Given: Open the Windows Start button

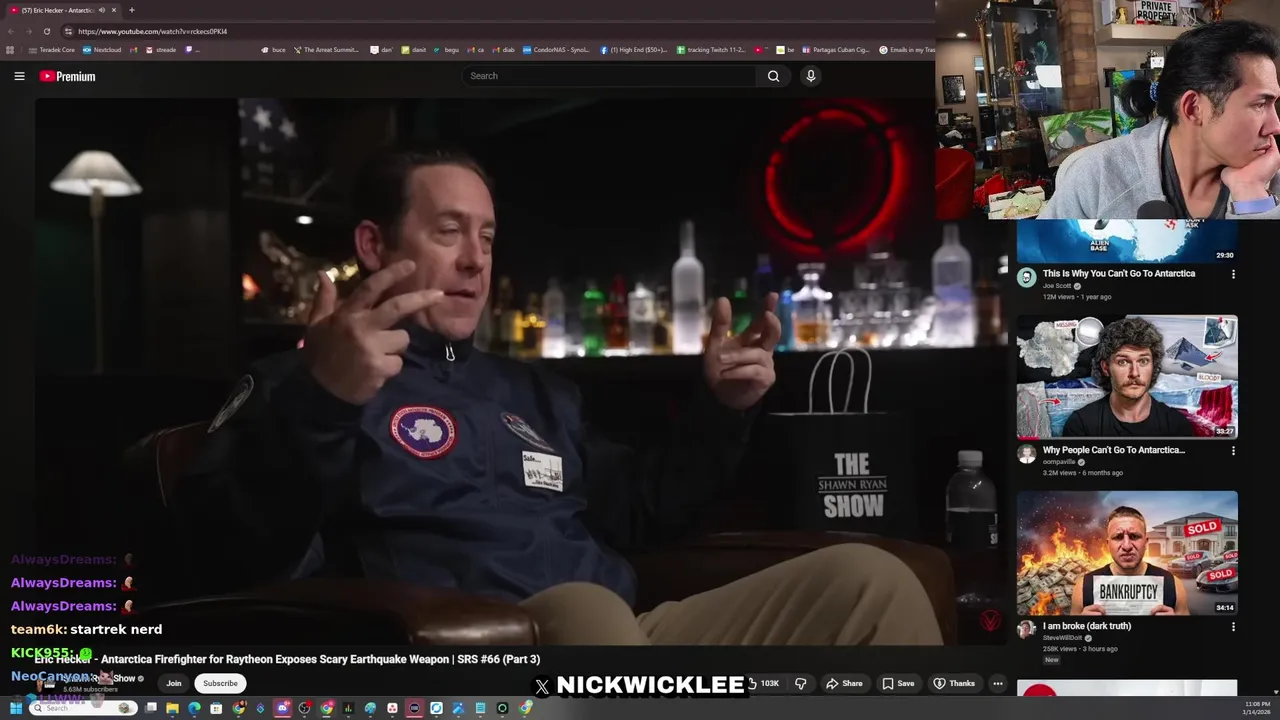Looking at the screenshot, I should (15, 708).
